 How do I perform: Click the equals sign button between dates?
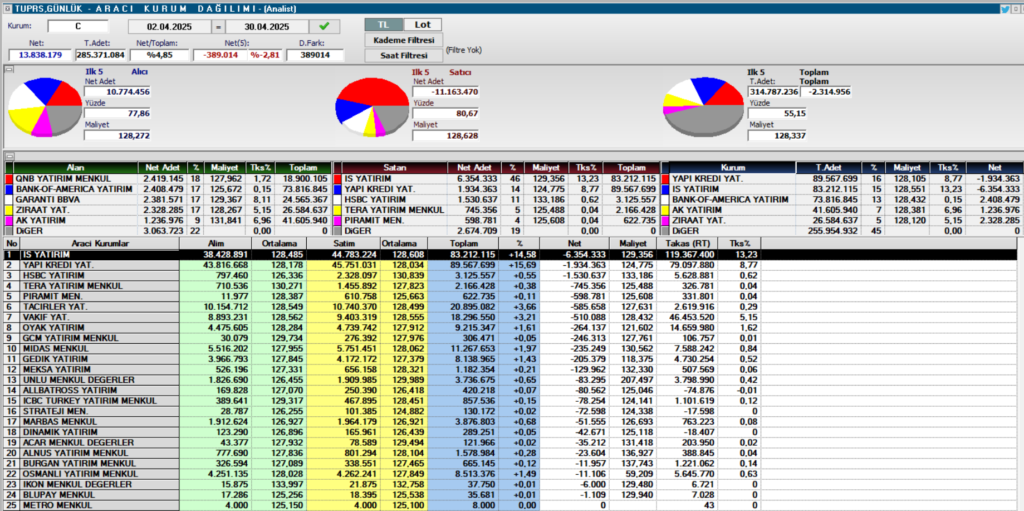218,27
